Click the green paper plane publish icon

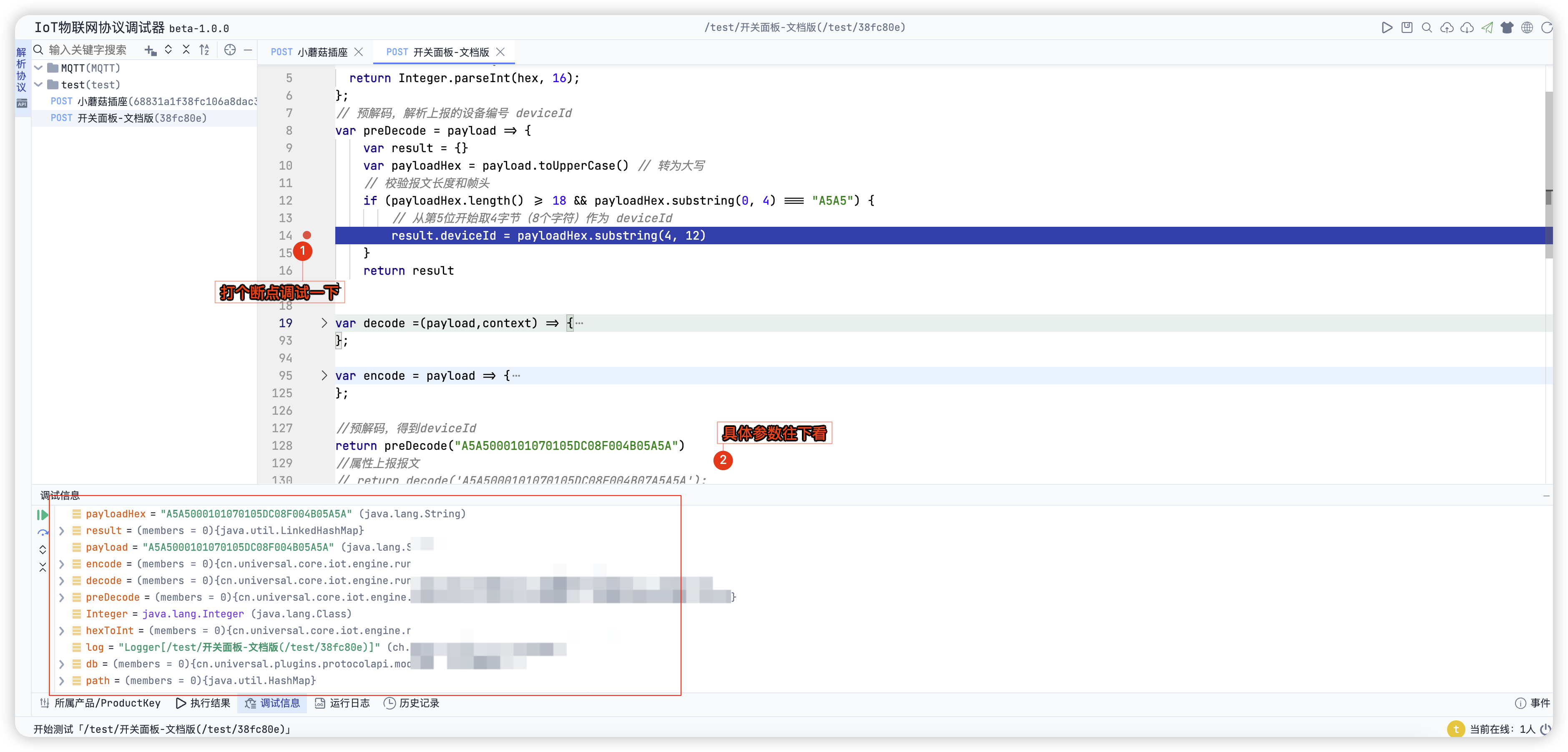[1487, 28]
